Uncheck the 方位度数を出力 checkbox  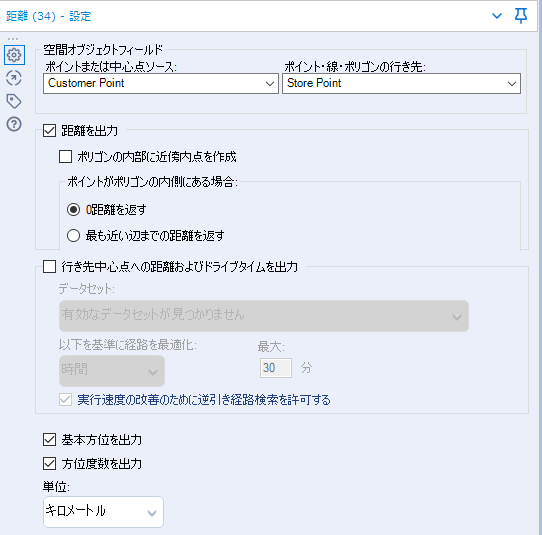(49, 463)
